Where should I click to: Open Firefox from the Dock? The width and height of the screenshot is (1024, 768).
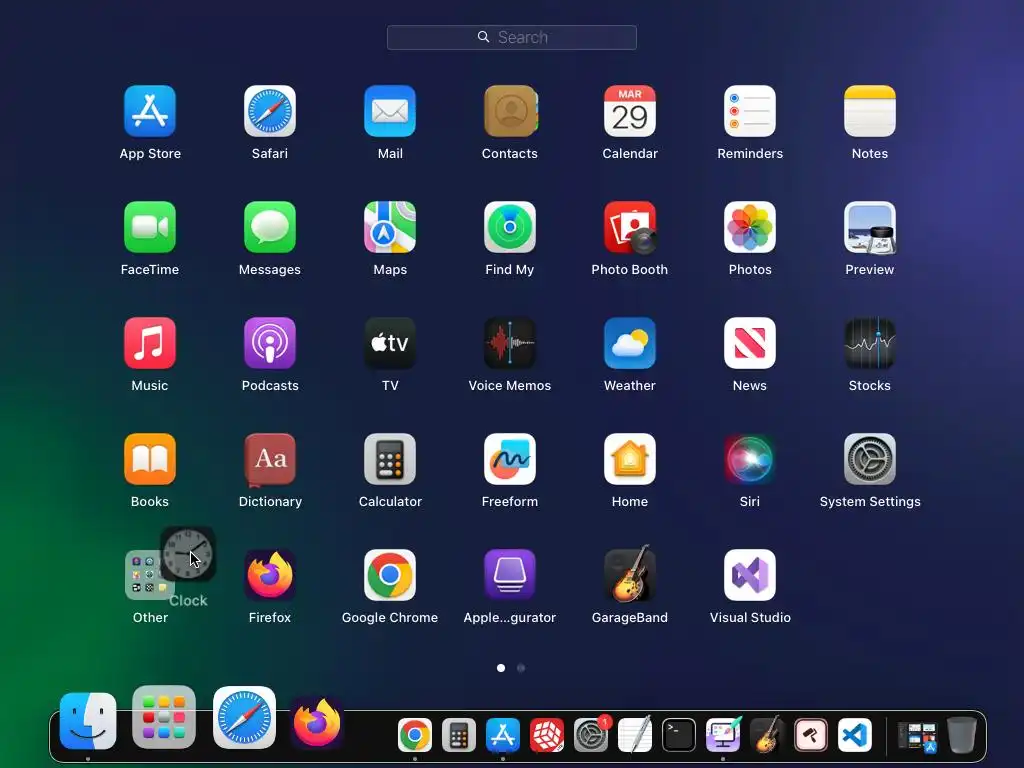point(317,722)
